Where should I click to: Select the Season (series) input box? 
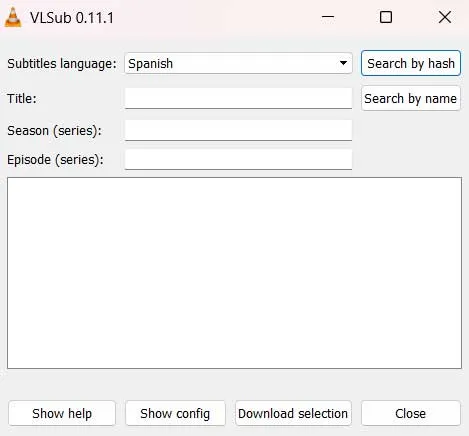[x=238, y=130]
